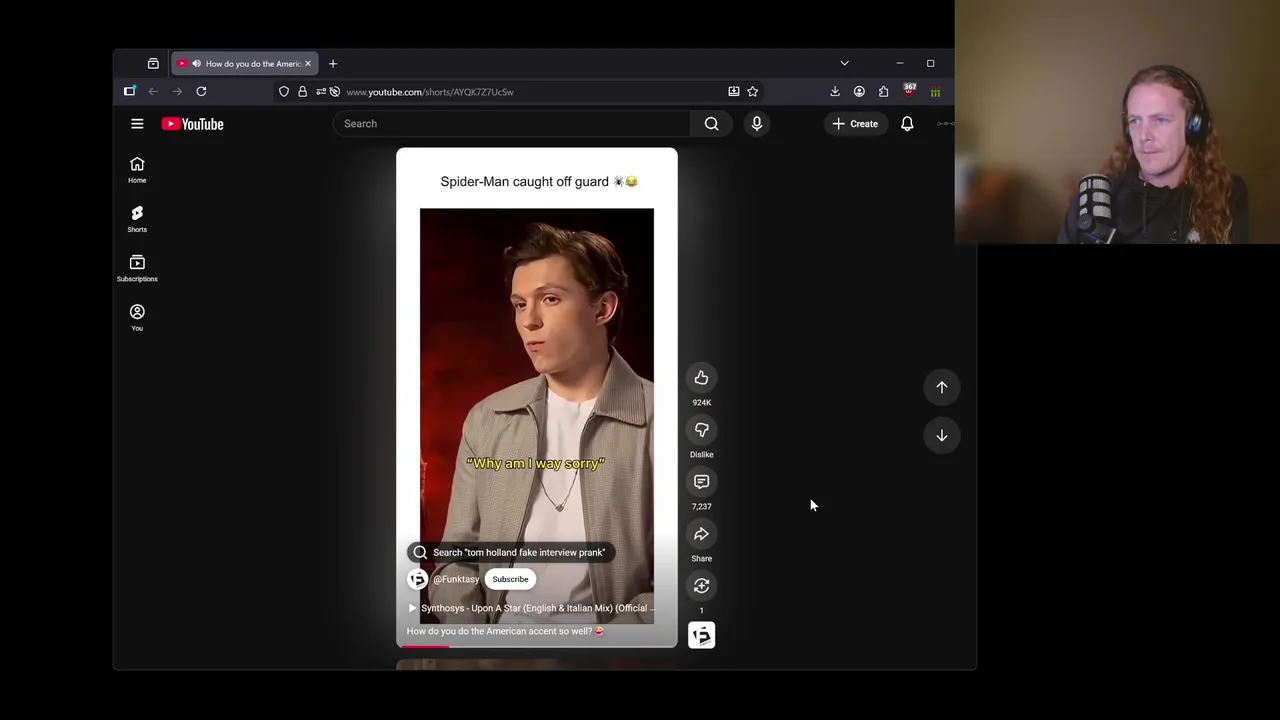Click the red video progress bar
Image resolution: width=1280 pixels, height=720 pixels.
425,646
